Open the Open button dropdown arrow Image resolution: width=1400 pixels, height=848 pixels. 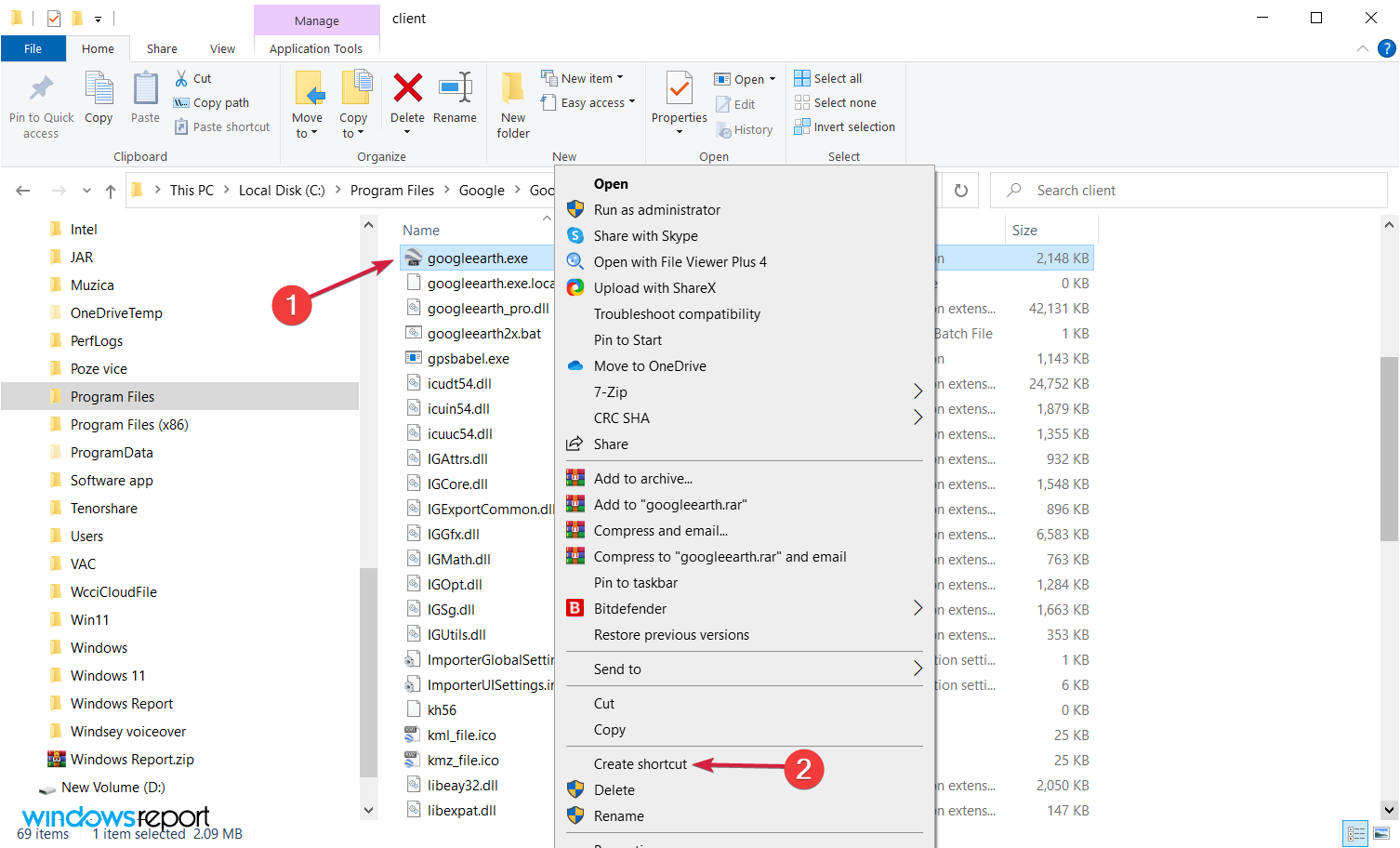pos(773,79)
